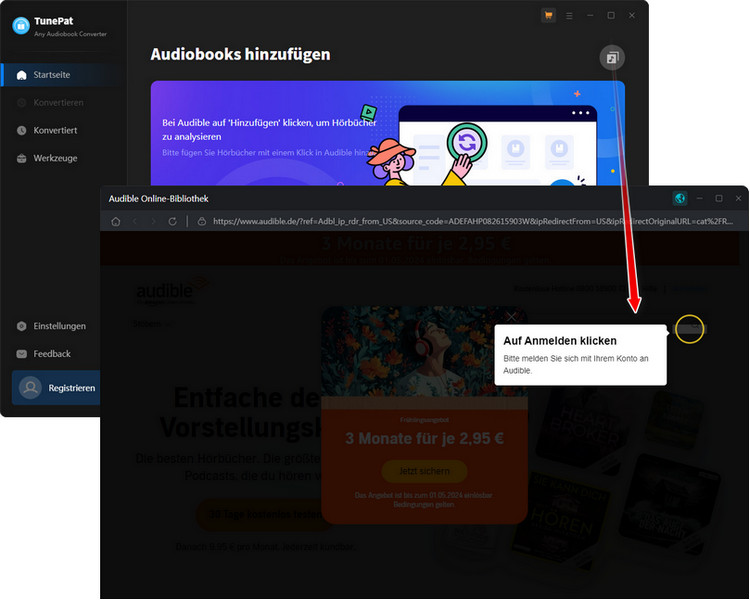Go back in the Audible browser

pyautogui.click(x=135, y=222)
